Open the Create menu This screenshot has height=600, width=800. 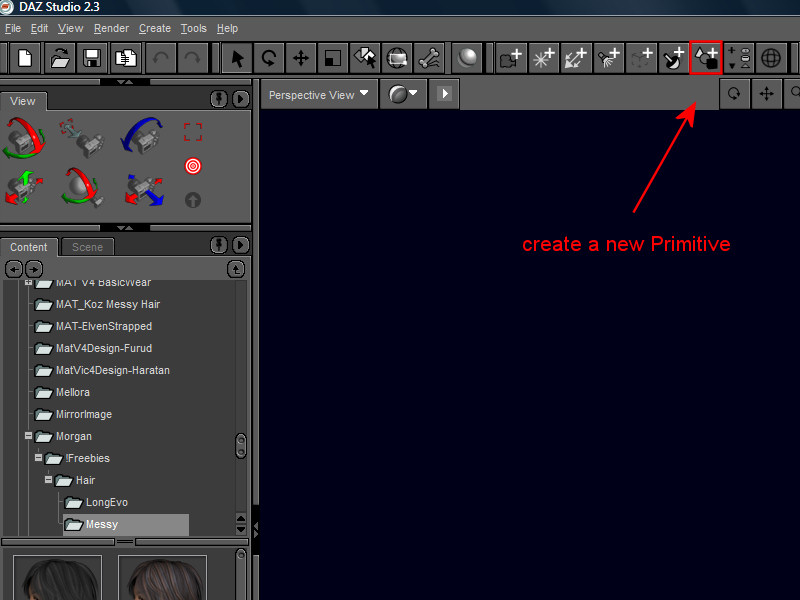point(155,29)
